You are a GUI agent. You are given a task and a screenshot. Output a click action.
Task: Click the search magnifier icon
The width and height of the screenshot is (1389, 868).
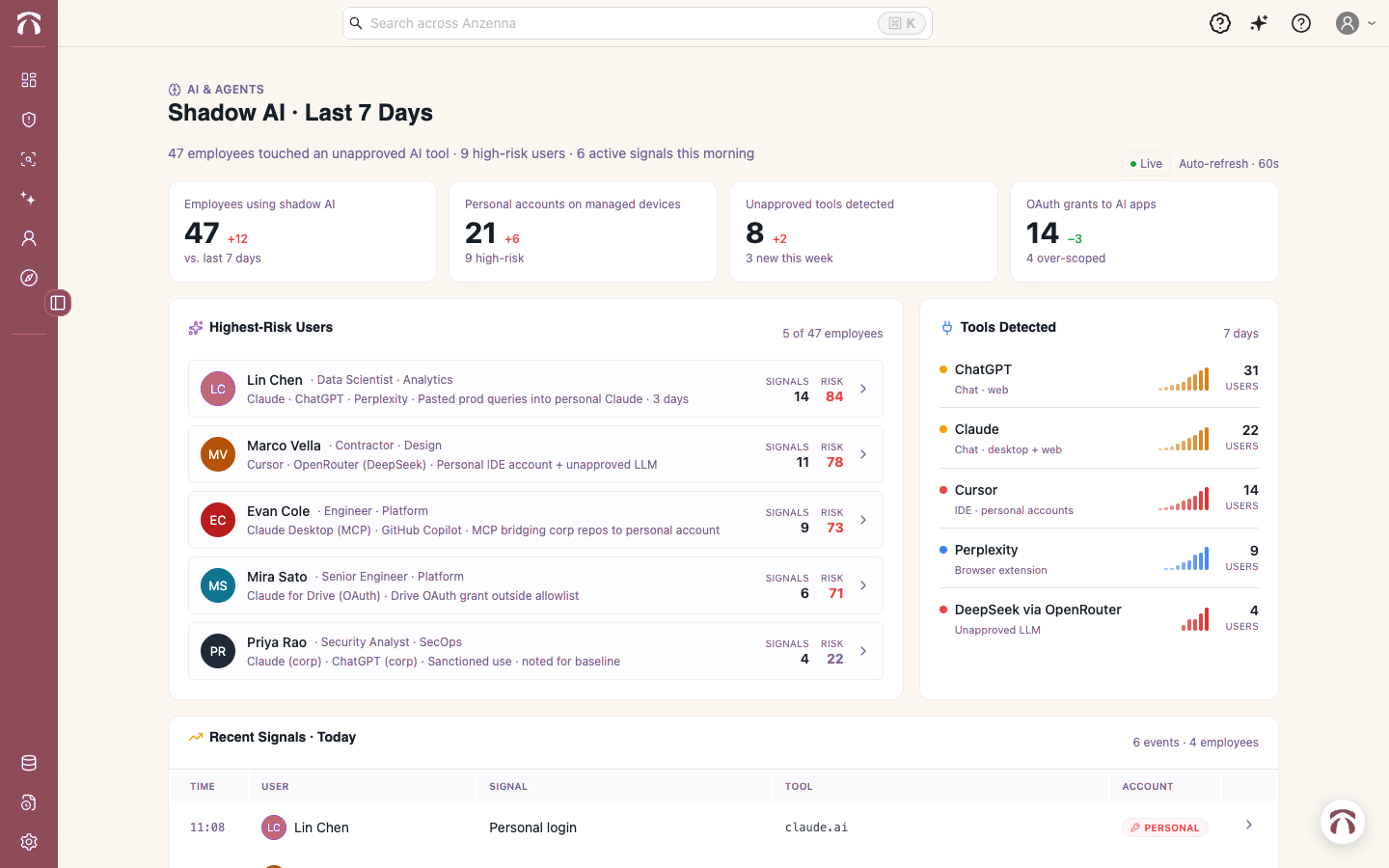point(356,23)
